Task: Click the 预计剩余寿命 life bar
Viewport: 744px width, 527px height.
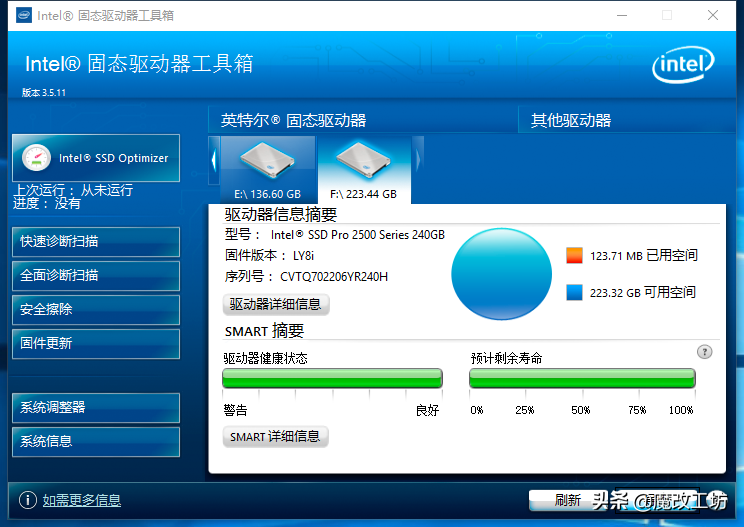Action: pyautogui.click(x=582, y=379)
